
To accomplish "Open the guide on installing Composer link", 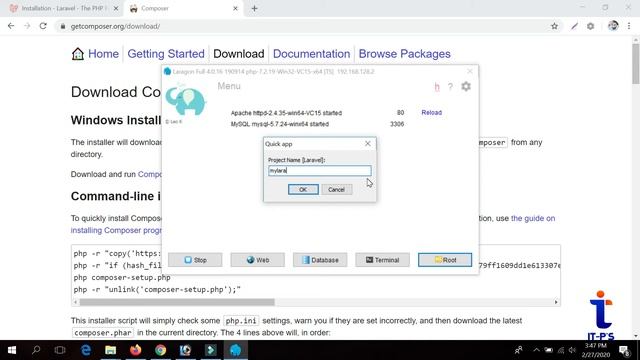I will pos(533,218).
